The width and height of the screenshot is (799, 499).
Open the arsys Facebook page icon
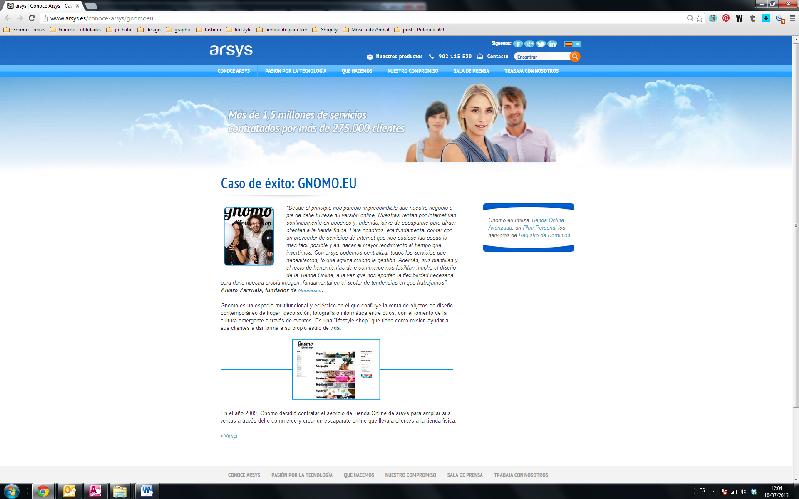pos(518,44)
